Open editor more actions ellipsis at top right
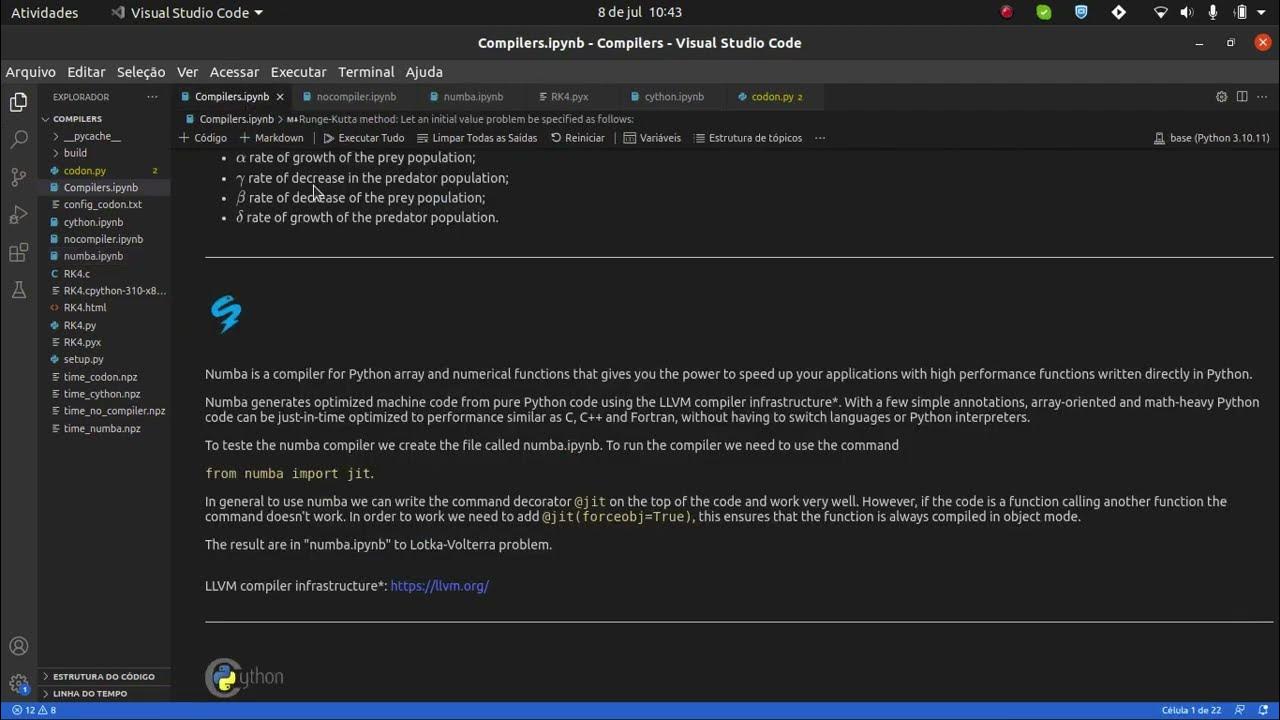This screenshot has height=720, width=1280. click(1262, 97)
